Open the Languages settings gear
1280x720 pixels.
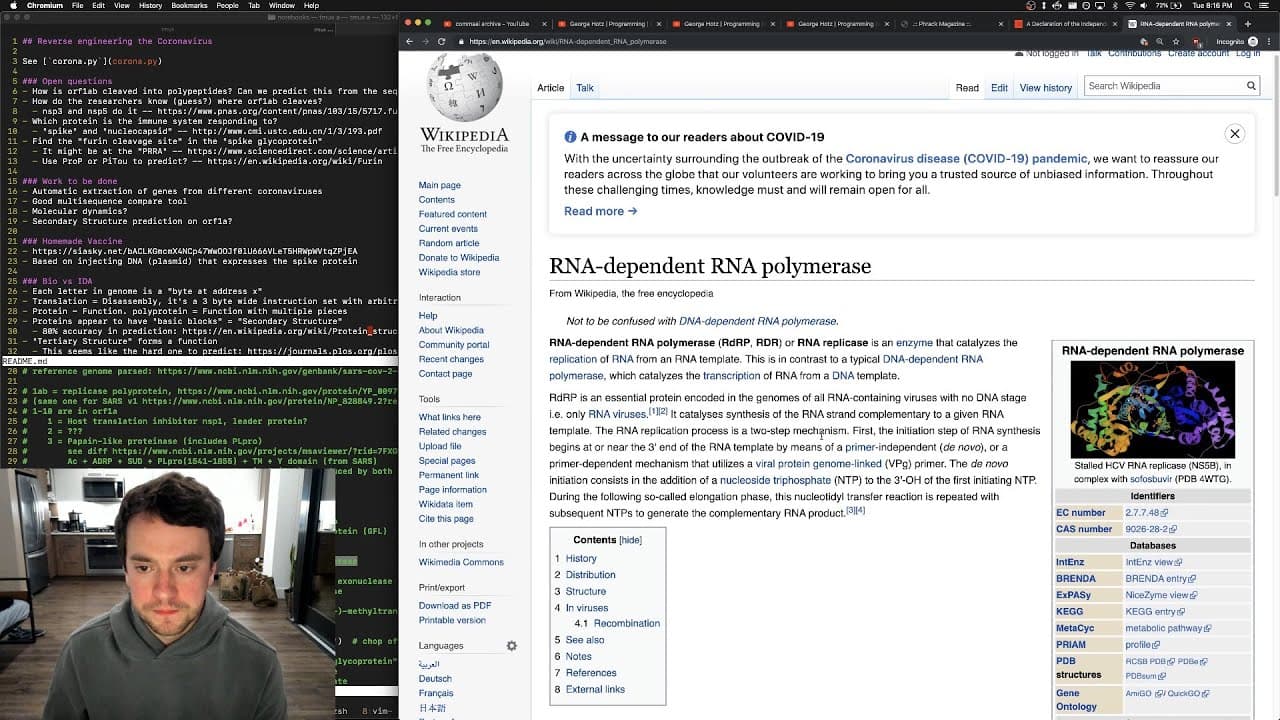pyautogui.click(x=511, y=646)
